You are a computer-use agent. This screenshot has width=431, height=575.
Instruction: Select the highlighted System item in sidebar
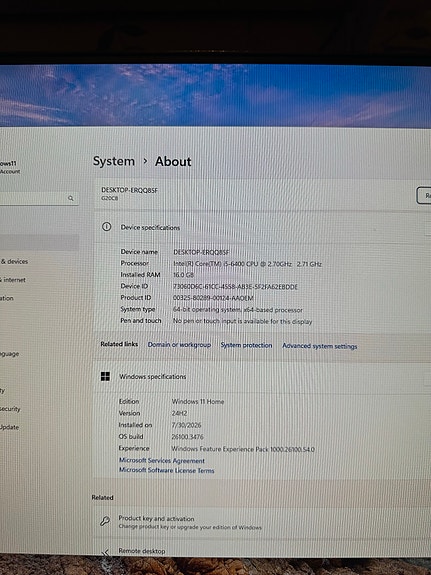[x=39, y=242]
